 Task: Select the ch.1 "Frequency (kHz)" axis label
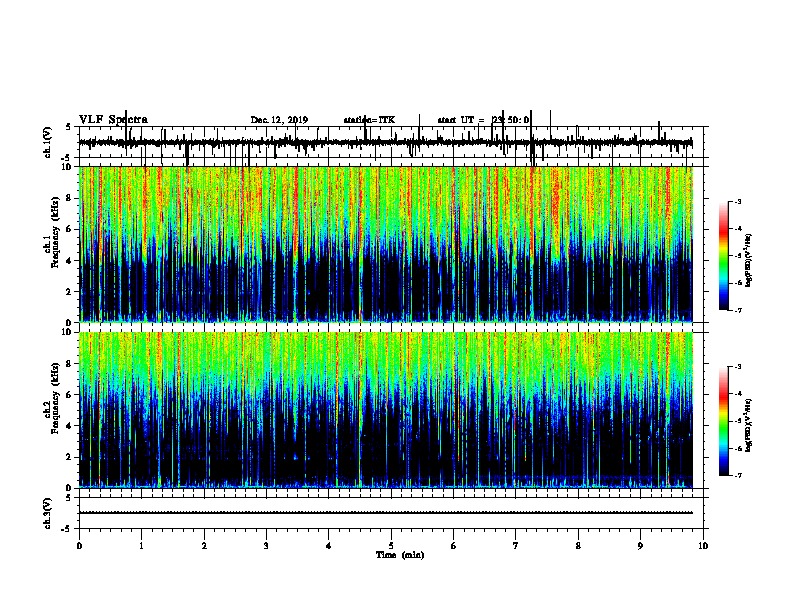click(55, 233)
